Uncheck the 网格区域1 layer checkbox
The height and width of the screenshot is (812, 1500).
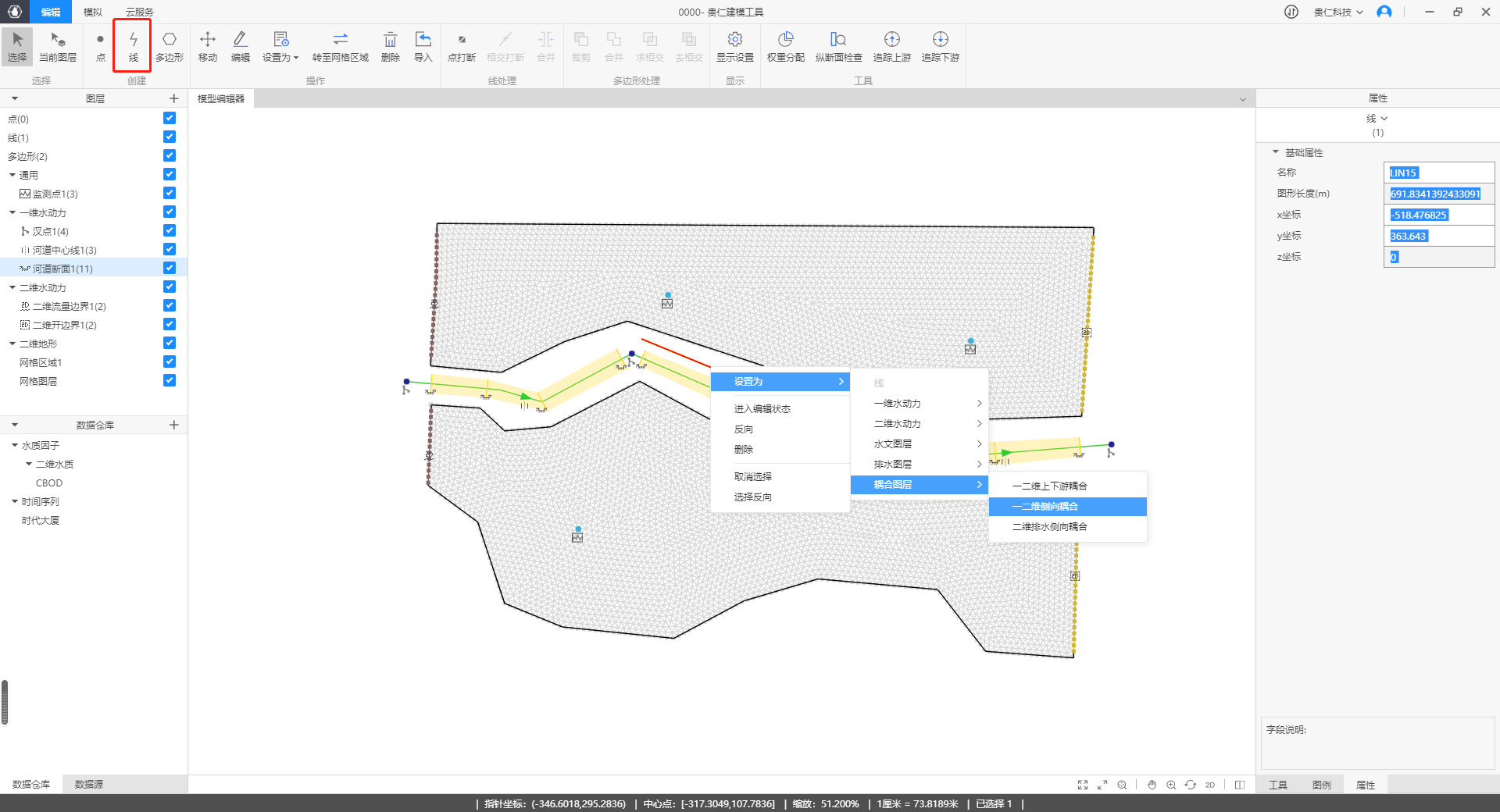click(x=170, y=361)
